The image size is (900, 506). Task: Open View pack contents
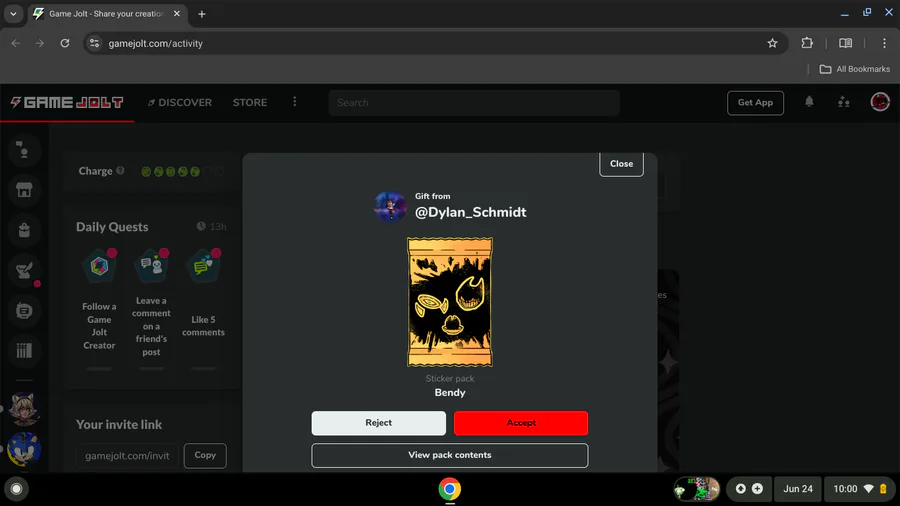point(449,455)
